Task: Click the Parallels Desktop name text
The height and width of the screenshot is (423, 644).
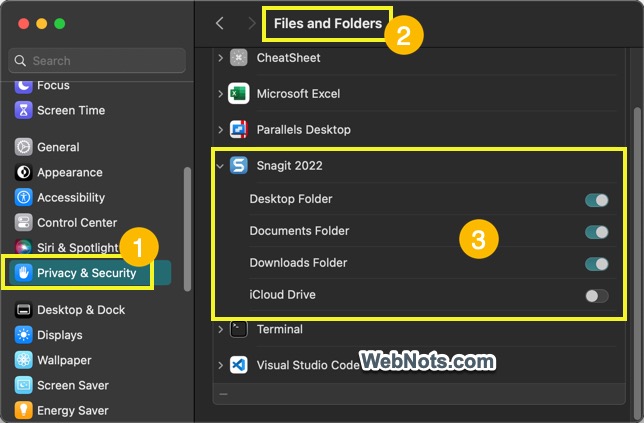Action: 304,130
